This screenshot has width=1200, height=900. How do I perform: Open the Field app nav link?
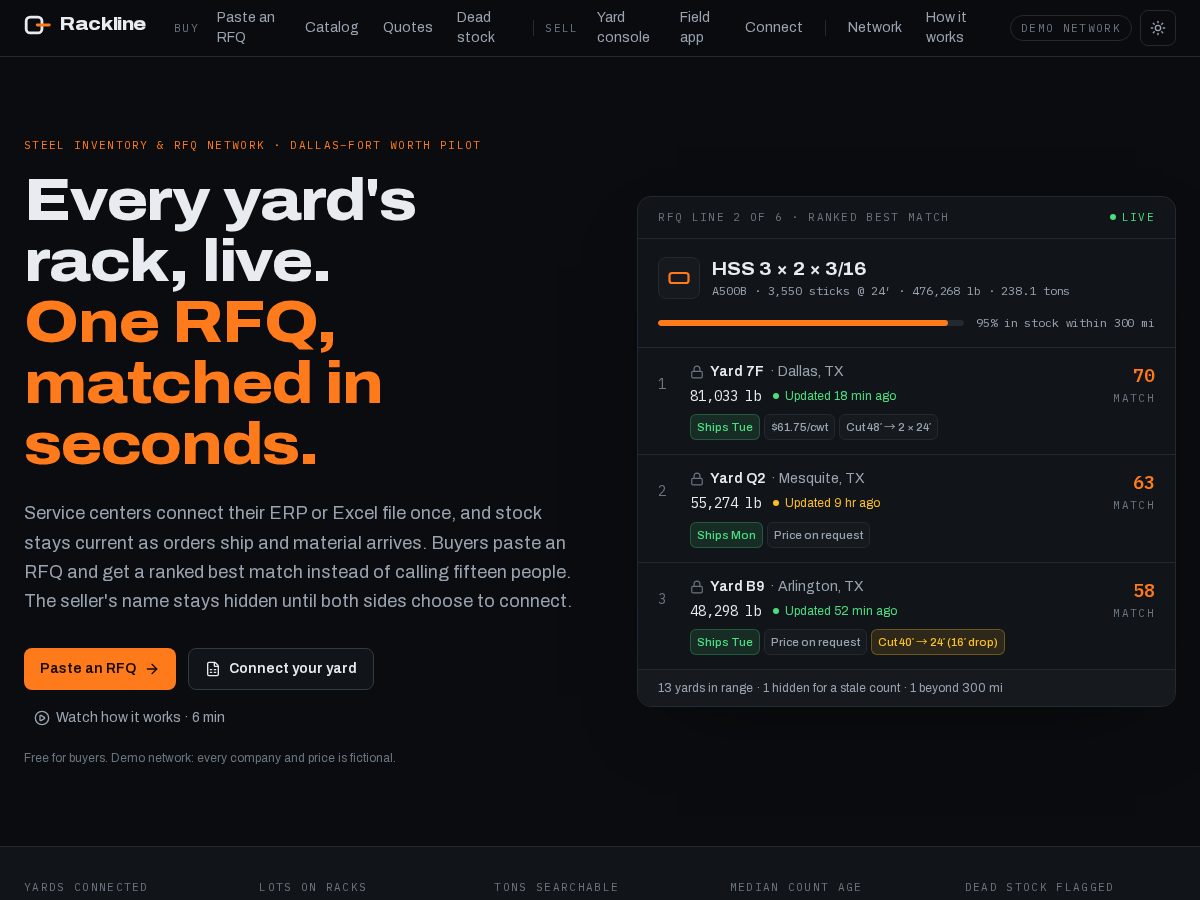[x=695, y=27]
